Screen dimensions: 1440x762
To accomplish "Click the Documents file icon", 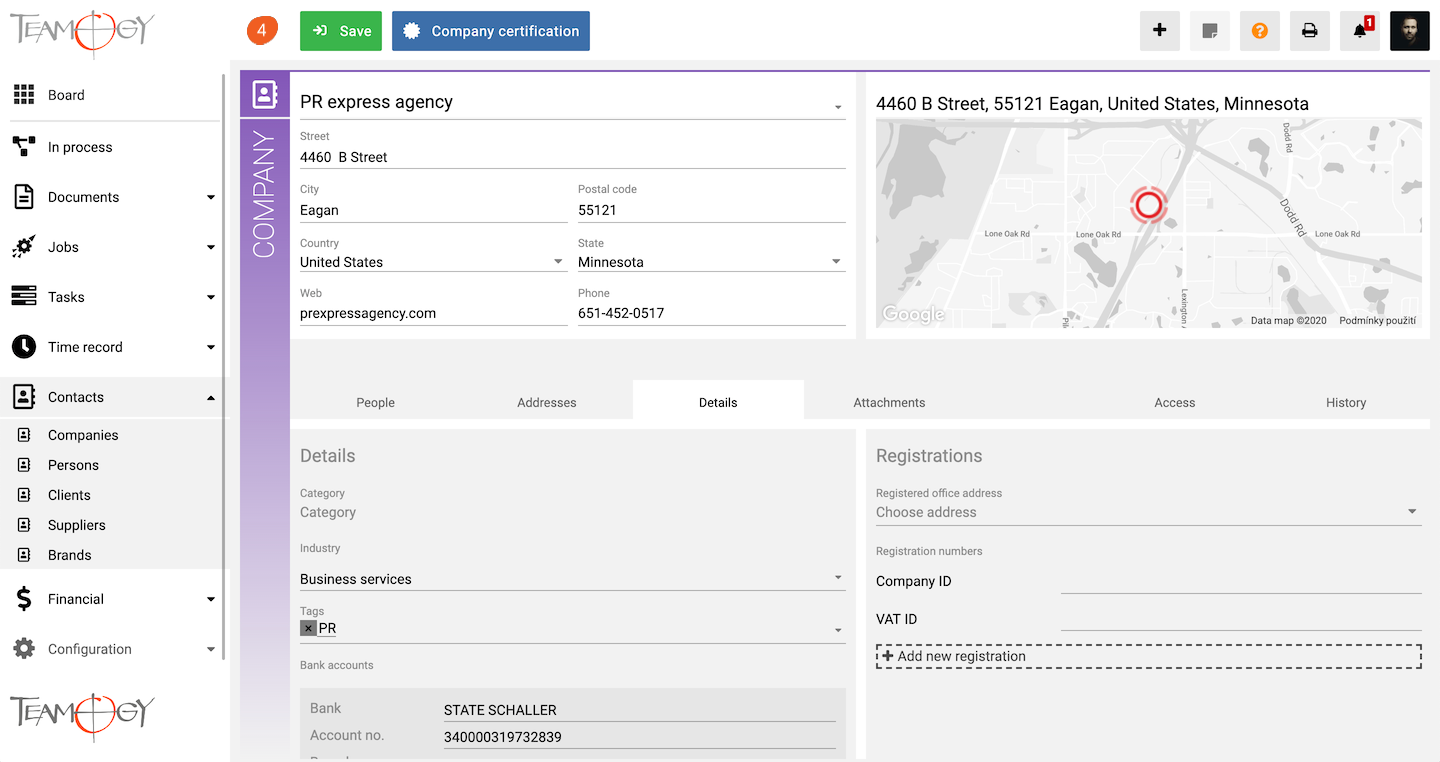I will 24,197.
